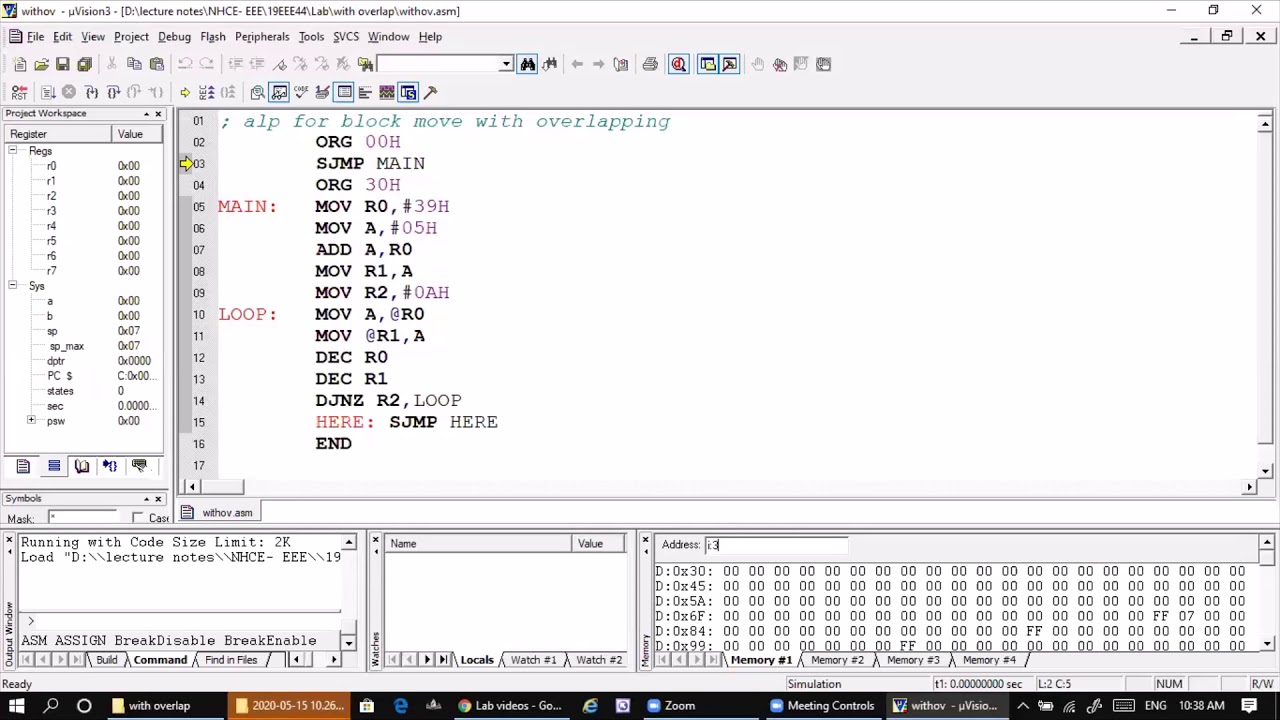Click the Open file icon
The height and width of the screenshot is (720, 1280).
pos(41,64)
